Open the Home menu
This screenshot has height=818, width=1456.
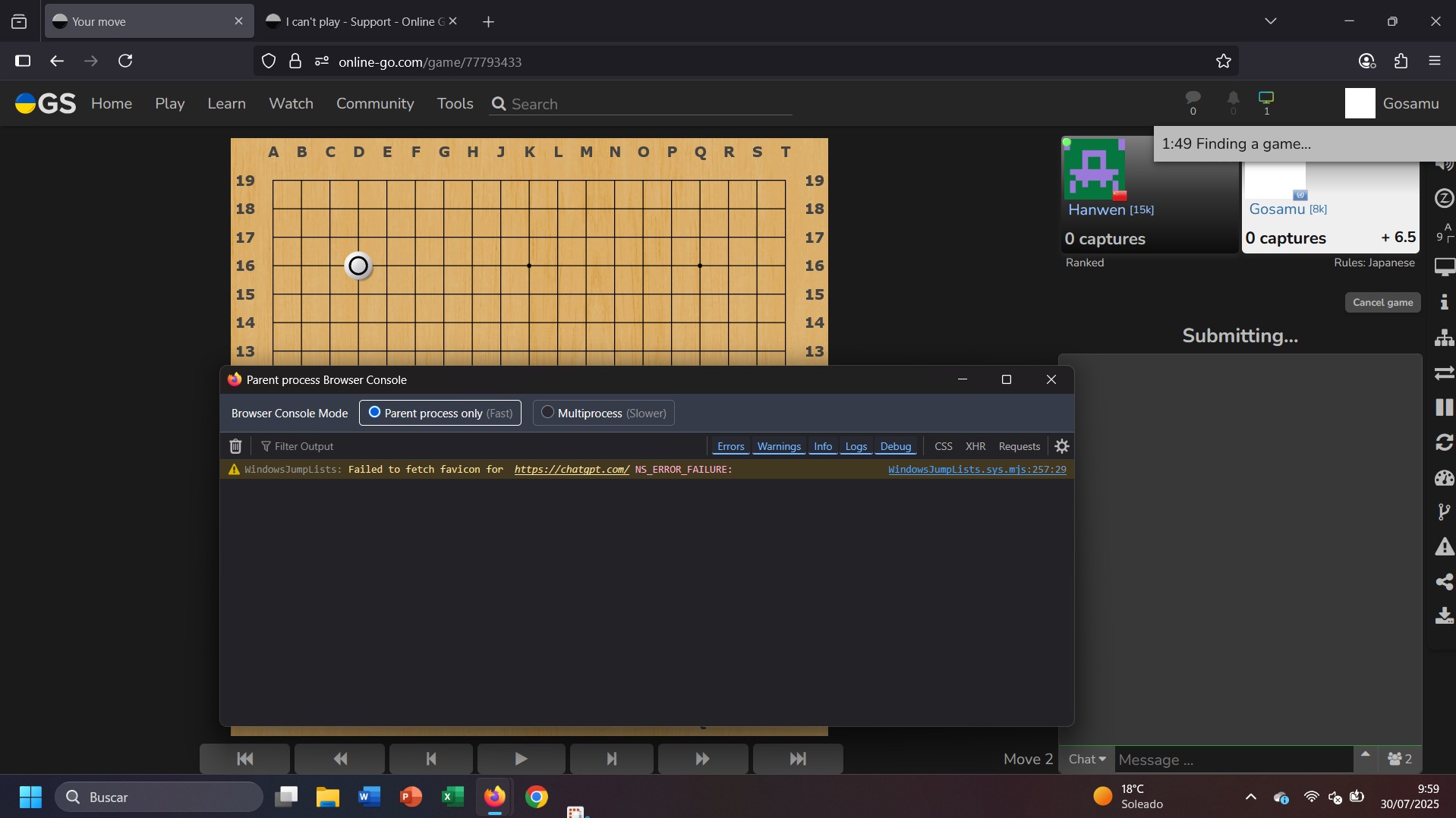pyautogui.click(x=112, y=103)
